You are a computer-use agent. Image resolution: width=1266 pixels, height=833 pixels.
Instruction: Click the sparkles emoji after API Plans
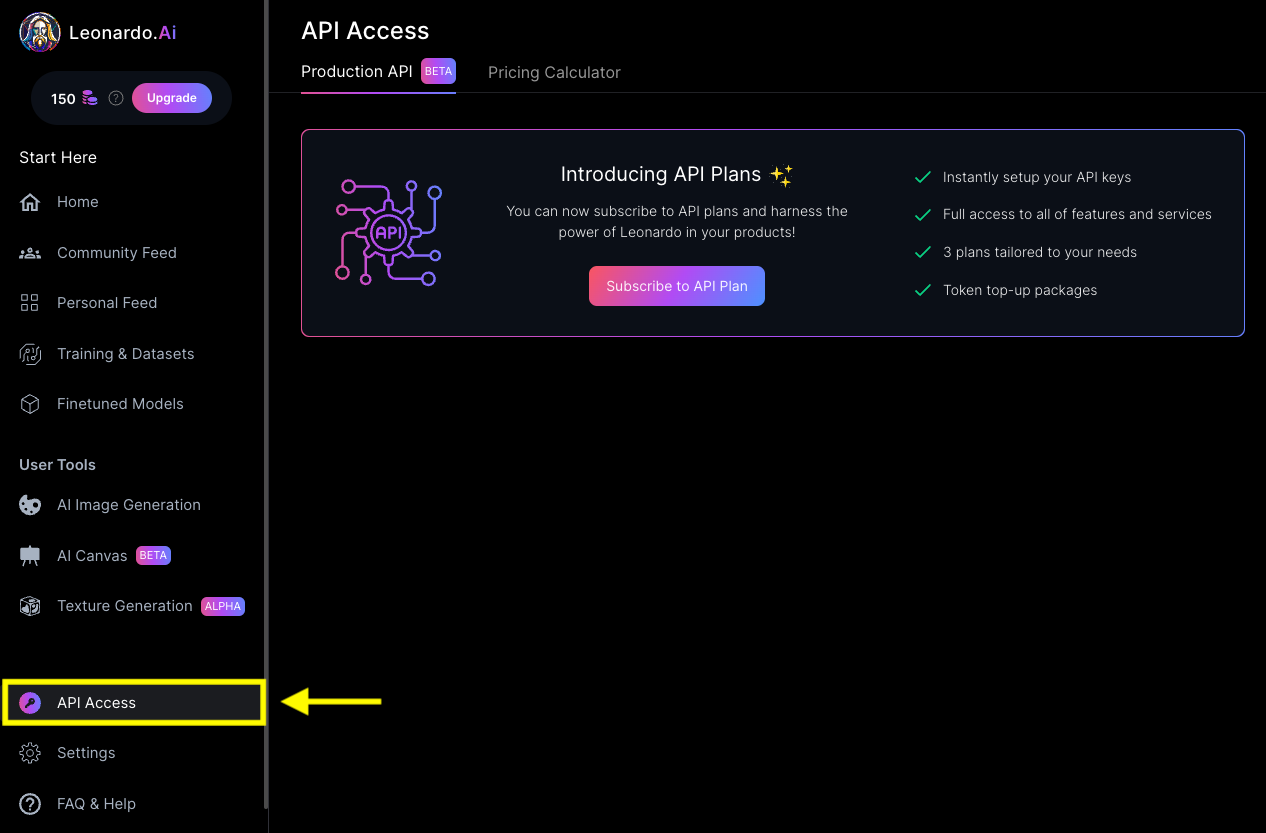coord(782,175)
